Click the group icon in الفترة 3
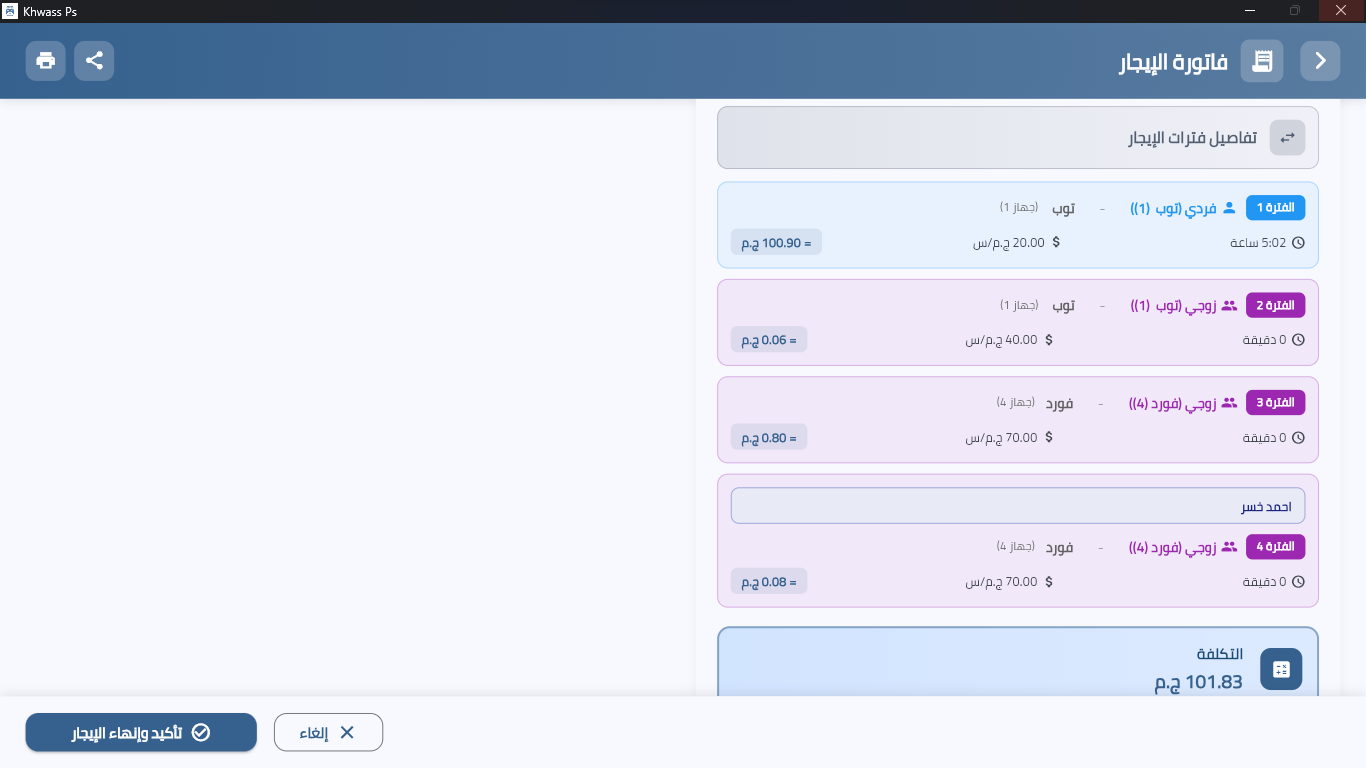This screenshot has height=768, width=1366. point(1229,403)
